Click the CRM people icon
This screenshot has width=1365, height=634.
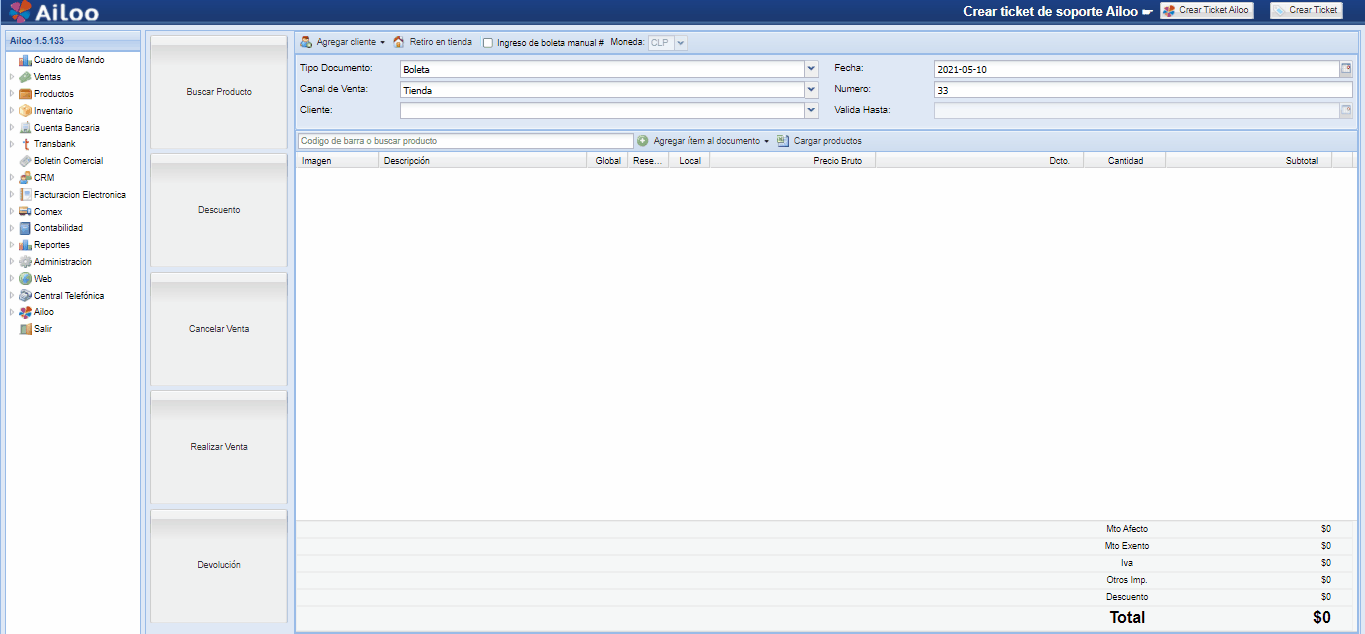tap(26, 178)
